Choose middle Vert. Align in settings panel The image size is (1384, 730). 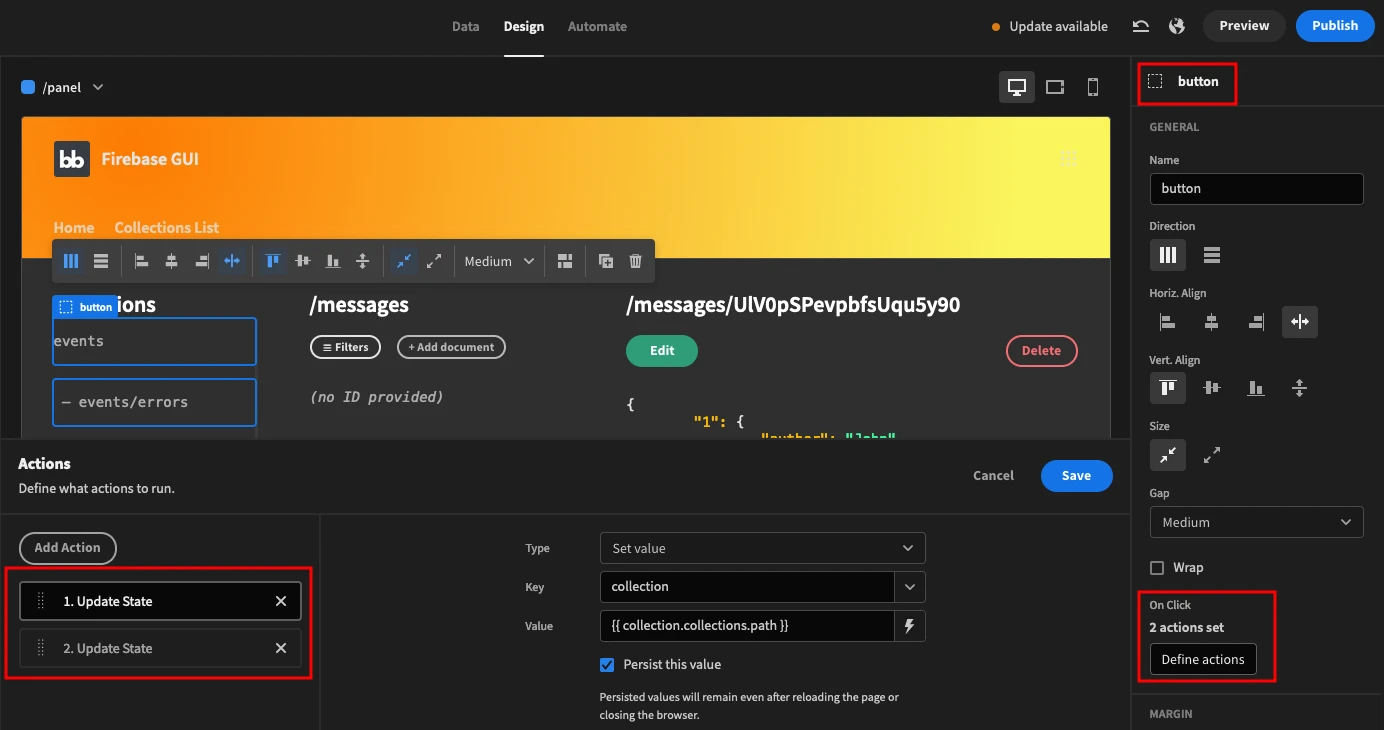pyautogui.click(x=1212, y=387)
